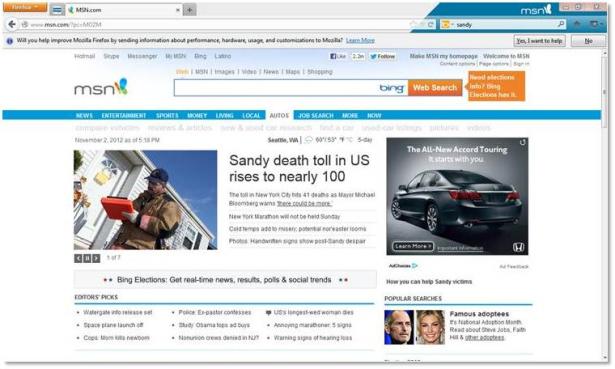
Task: Select Video search scope
Action: (249, 72)
